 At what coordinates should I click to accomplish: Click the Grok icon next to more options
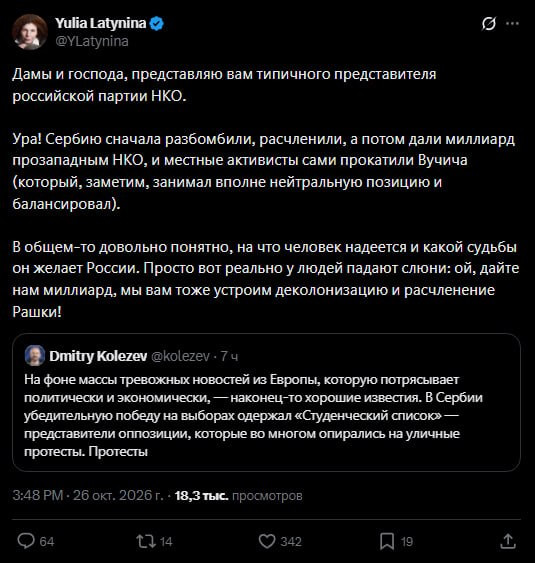point(488,24)
